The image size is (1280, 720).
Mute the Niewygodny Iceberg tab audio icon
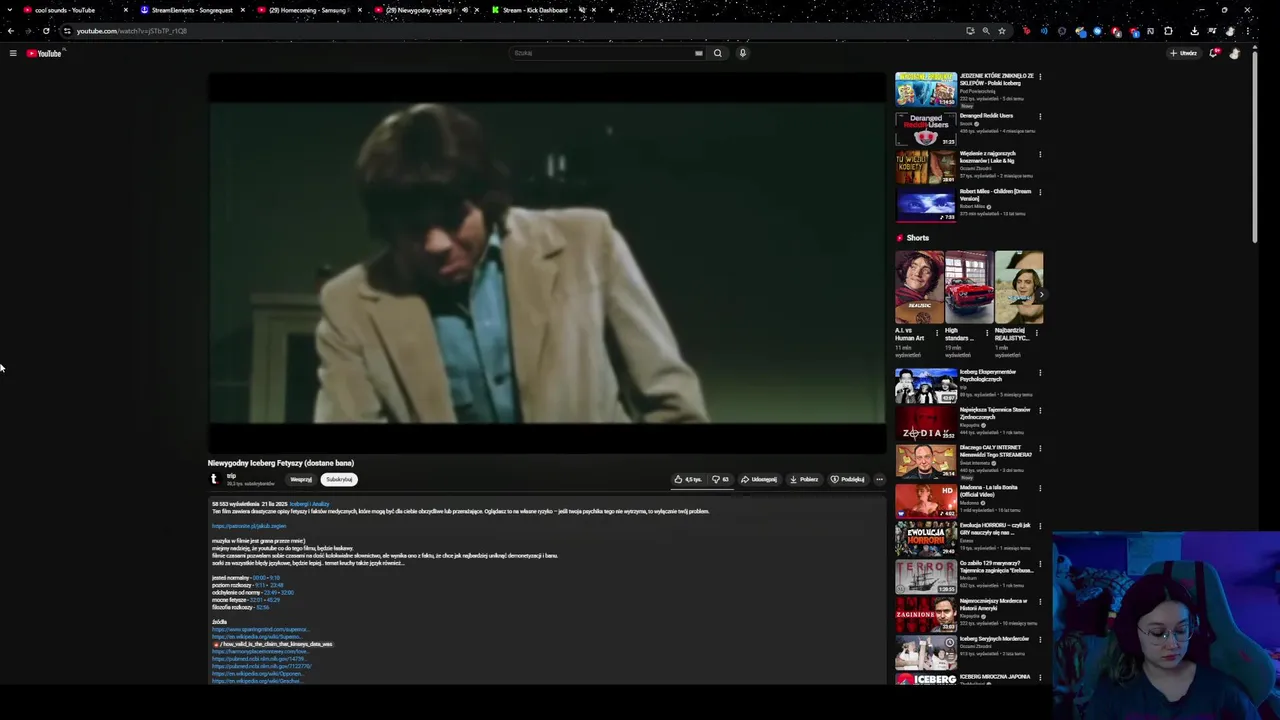click(464, 10)
